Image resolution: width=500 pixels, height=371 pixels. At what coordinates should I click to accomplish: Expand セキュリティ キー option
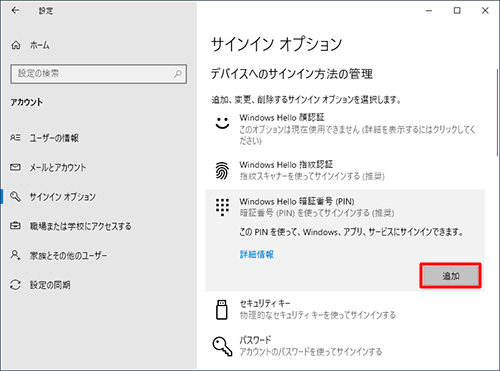pos(345,309)
